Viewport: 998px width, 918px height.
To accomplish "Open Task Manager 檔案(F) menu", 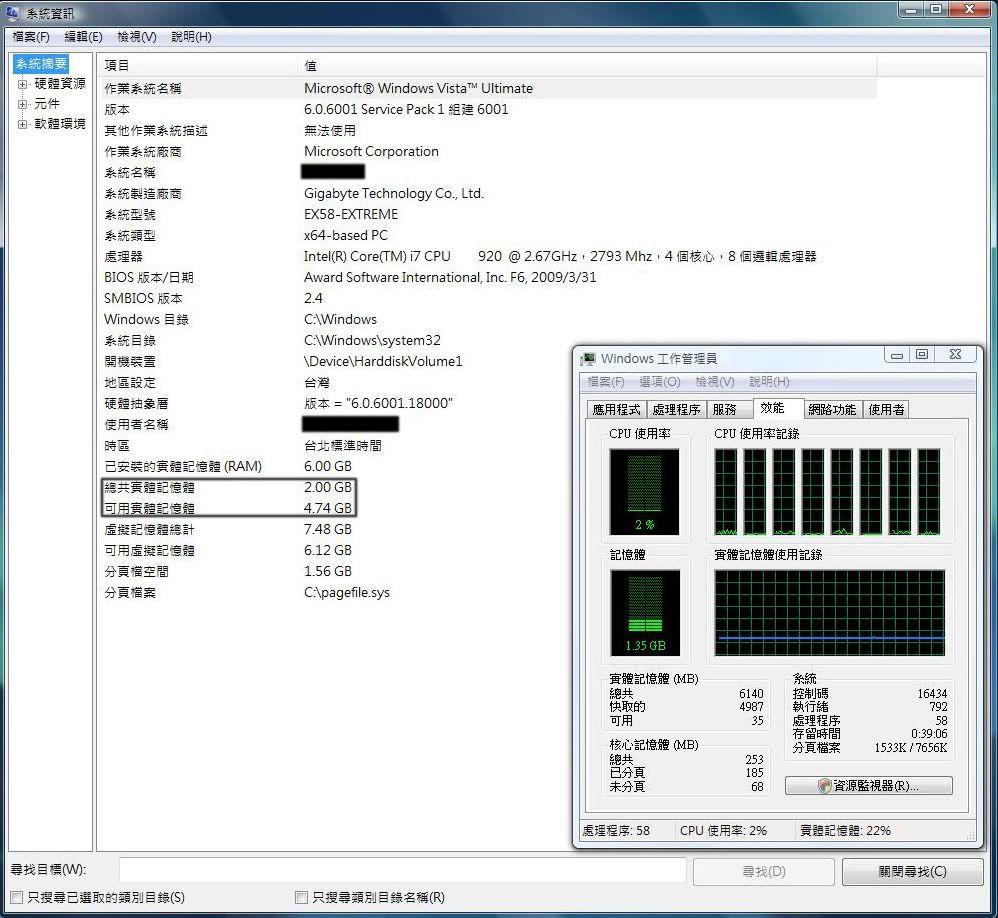I will [605, 381].
